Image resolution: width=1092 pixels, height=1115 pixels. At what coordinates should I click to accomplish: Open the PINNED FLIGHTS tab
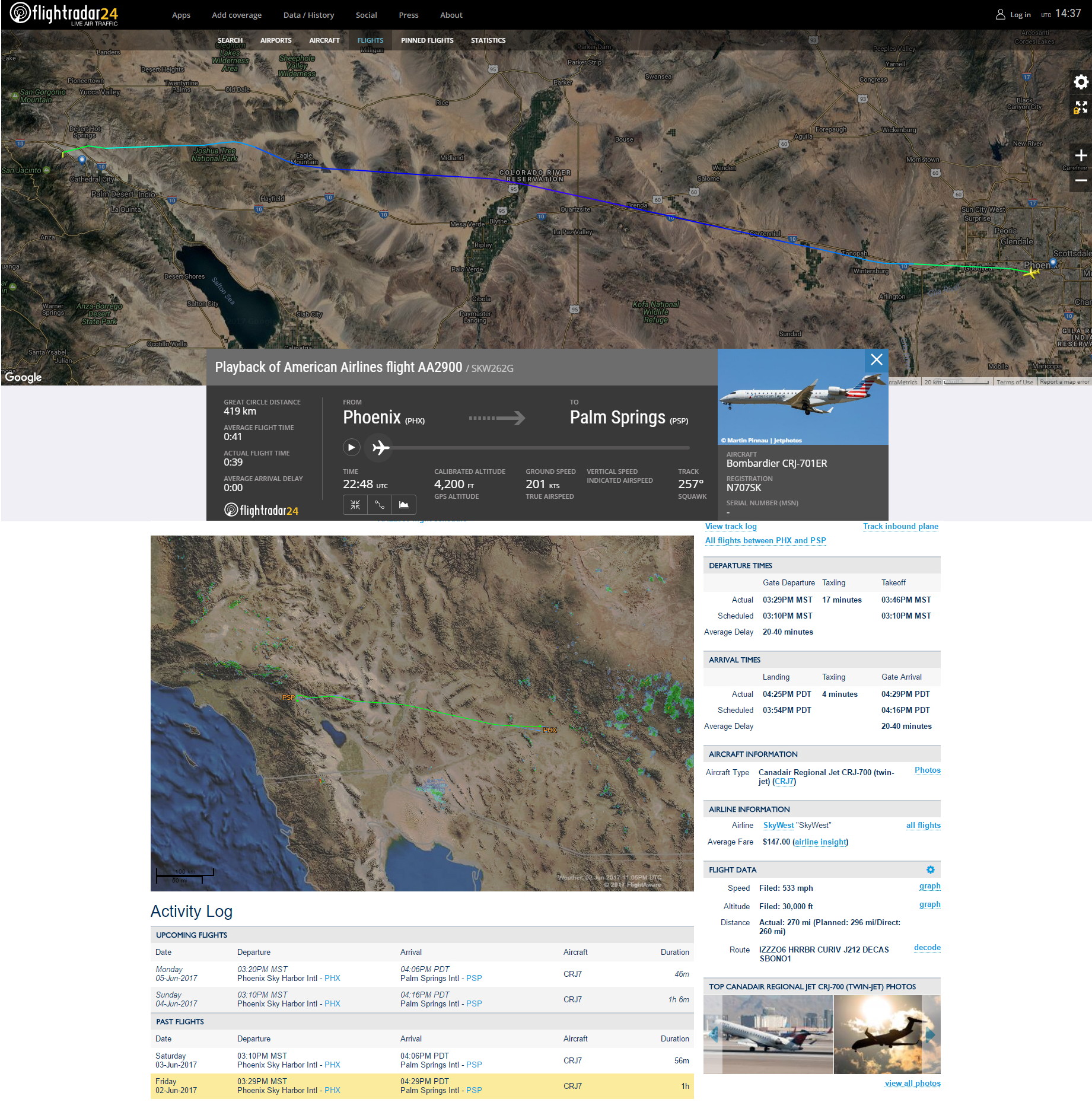[x=427, y=40]
